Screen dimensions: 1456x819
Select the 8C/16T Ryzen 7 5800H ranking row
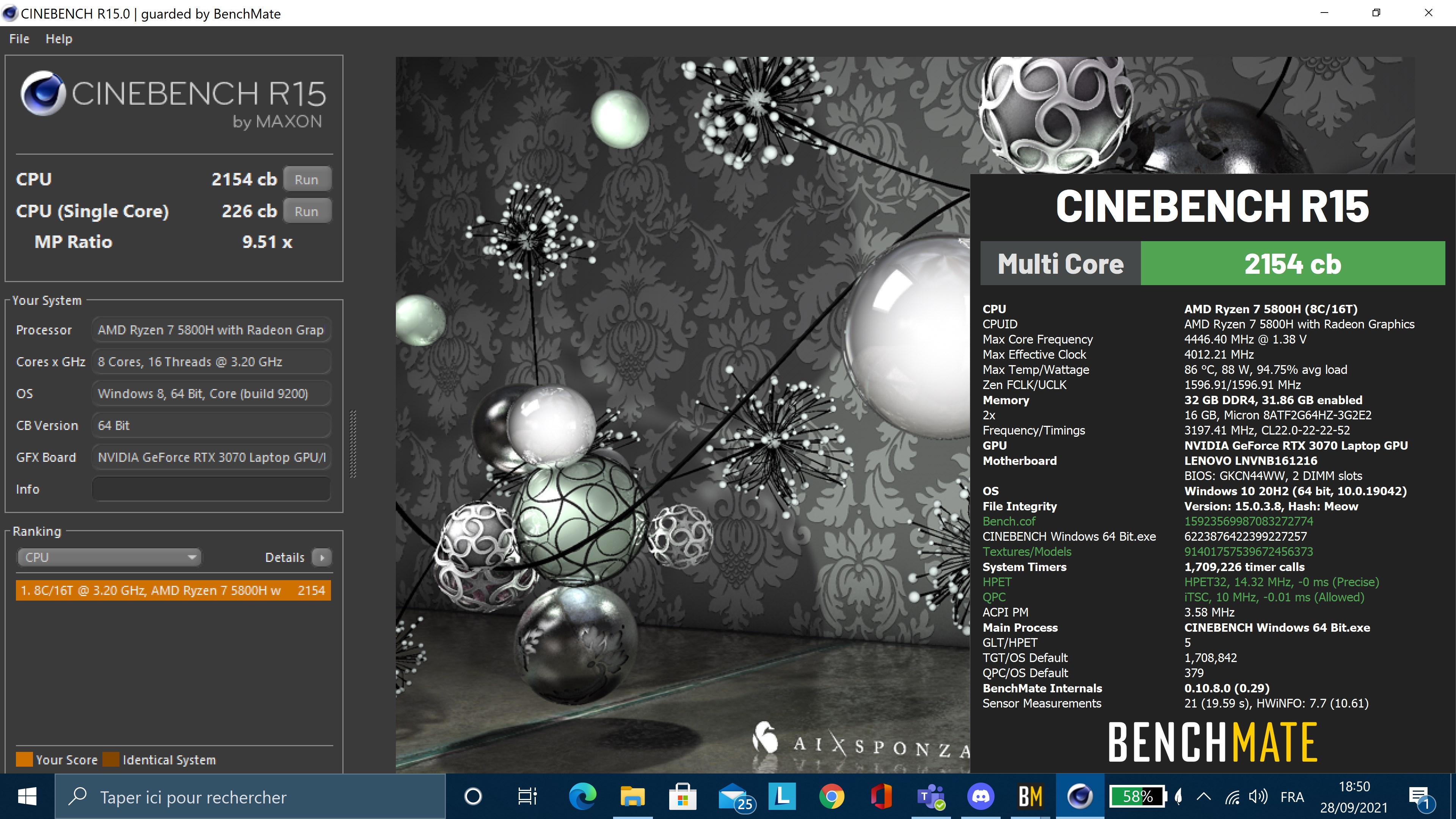click(173, 590)
